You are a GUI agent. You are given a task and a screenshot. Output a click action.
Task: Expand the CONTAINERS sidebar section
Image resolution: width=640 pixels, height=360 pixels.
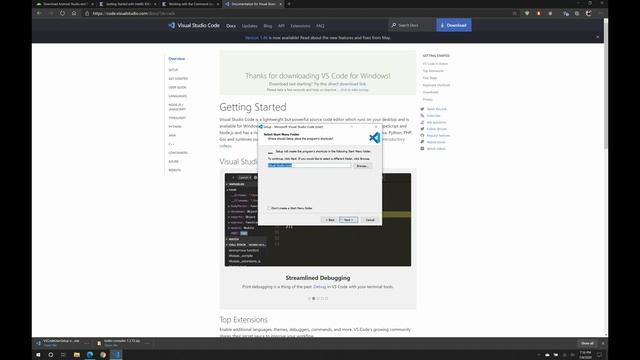point(178,153)
